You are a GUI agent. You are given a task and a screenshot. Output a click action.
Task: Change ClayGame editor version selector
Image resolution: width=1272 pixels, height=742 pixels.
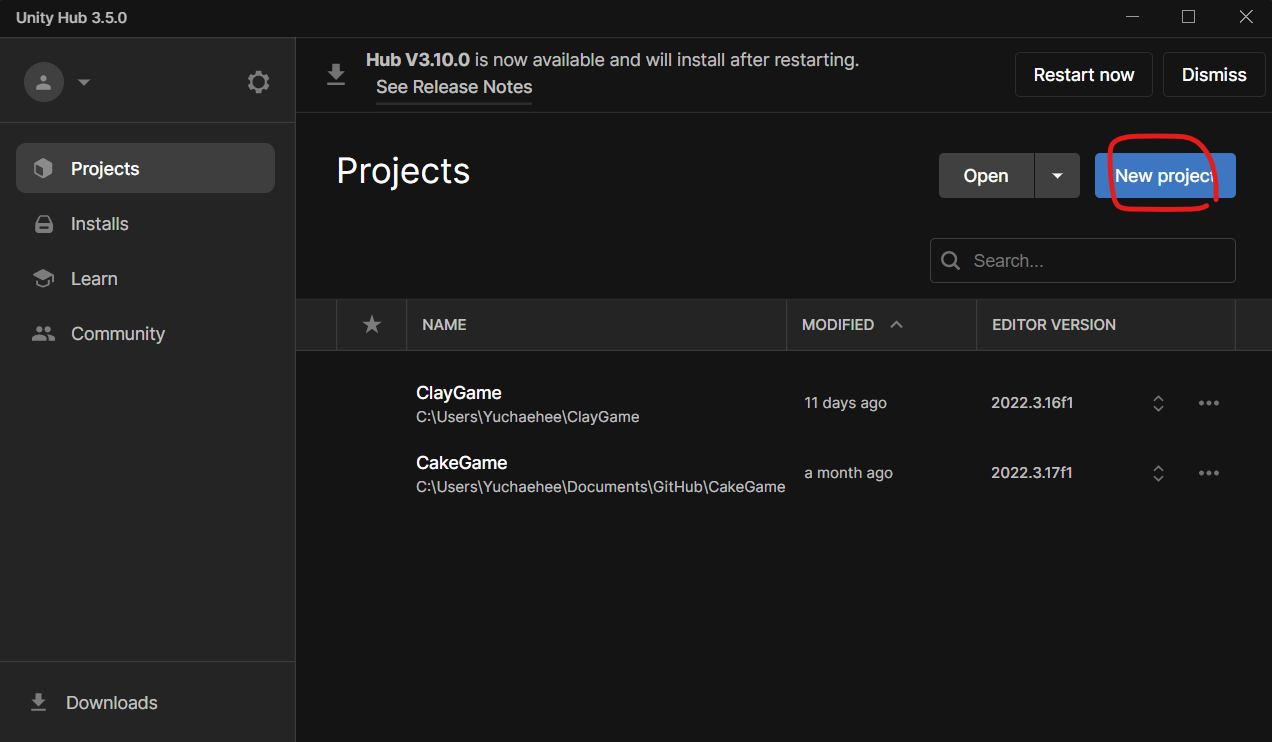(x=1158, y=403)
